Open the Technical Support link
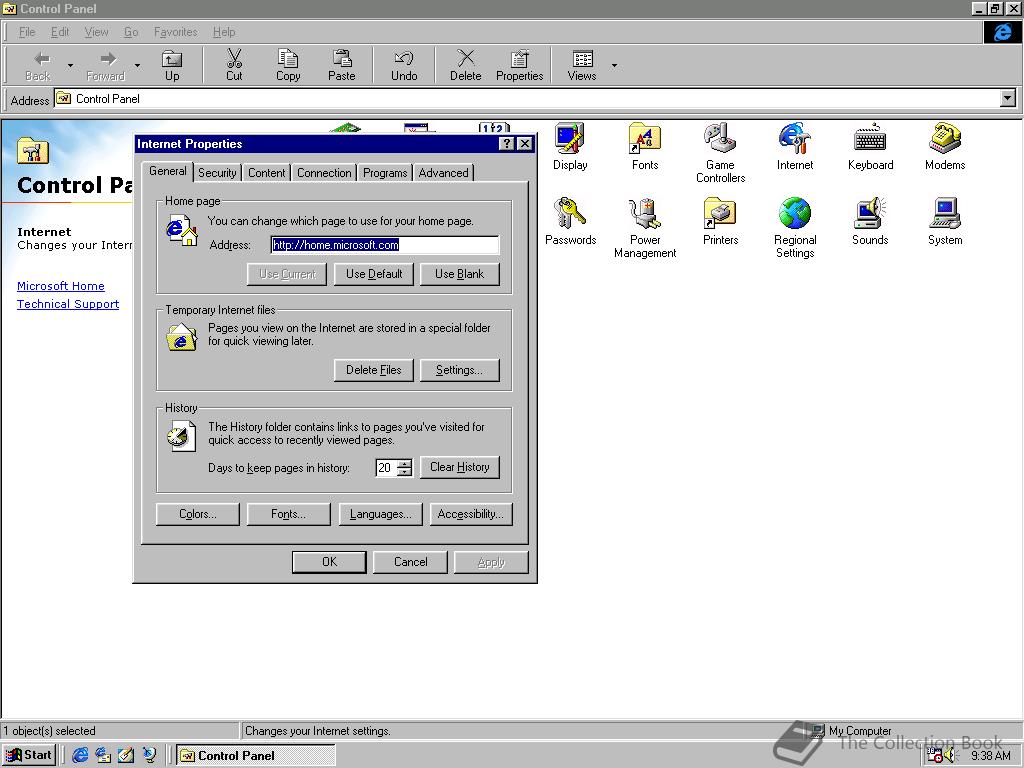Image resolution: width=1024 pixels, height=768 pixels. pos(68,304)
